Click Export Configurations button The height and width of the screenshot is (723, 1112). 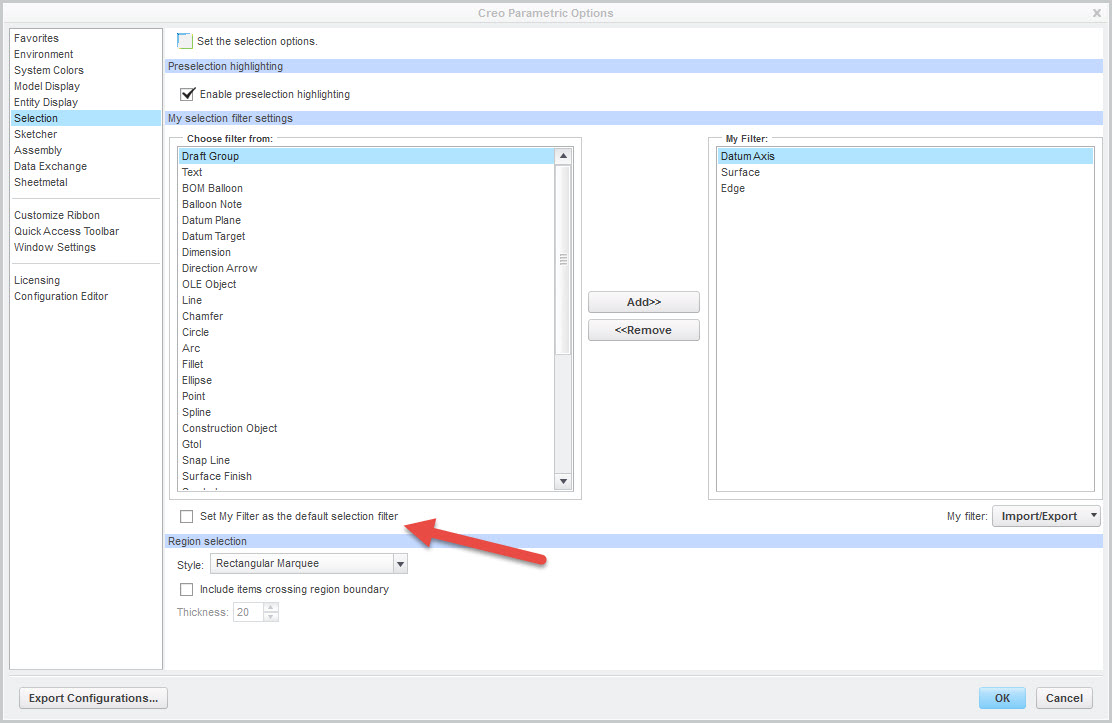point(94,698)
